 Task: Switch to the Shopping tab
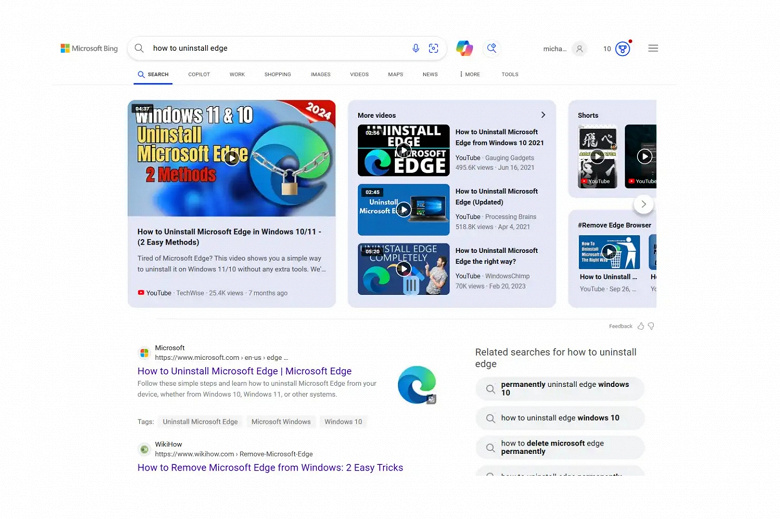[278, 74]
